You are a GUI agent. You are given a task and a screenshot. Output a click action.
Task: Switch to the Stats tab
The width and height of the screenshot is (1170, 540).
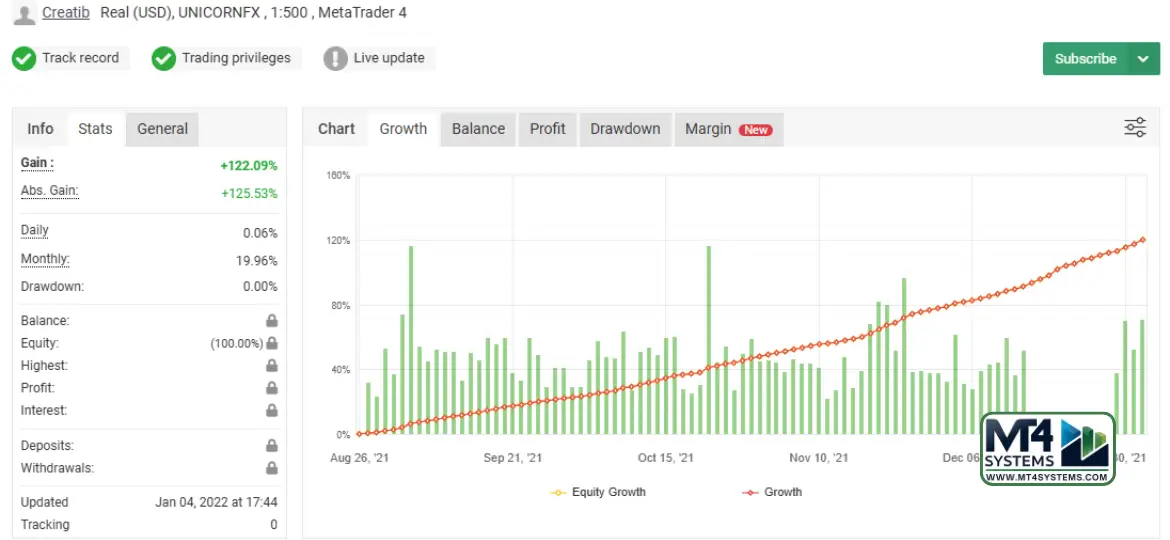coord(95,129)
